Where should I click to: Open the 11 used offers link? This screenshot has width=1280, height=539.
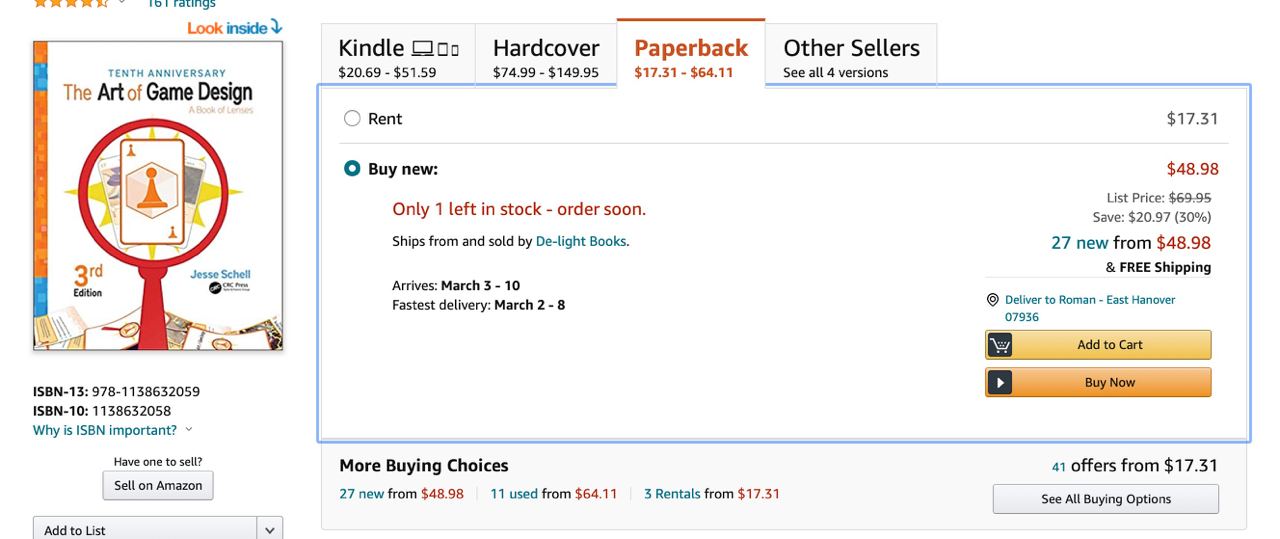click(513, 494)
